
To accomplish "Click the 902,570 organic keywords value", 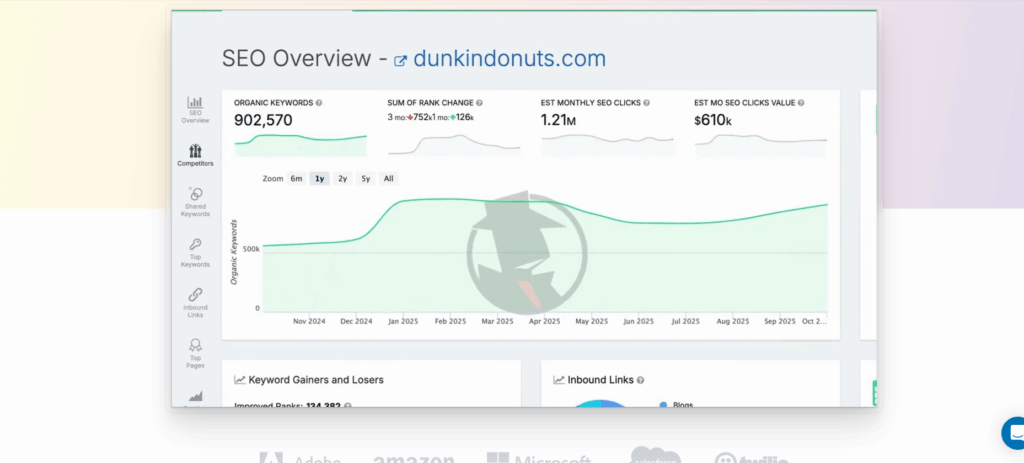I will [x=263, y=120].
